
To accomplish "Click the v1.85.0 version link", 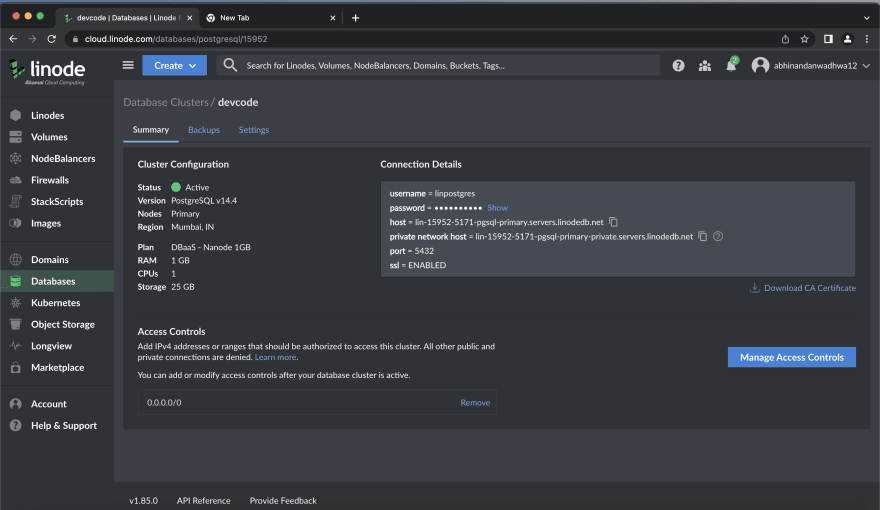I will point(143,500).
